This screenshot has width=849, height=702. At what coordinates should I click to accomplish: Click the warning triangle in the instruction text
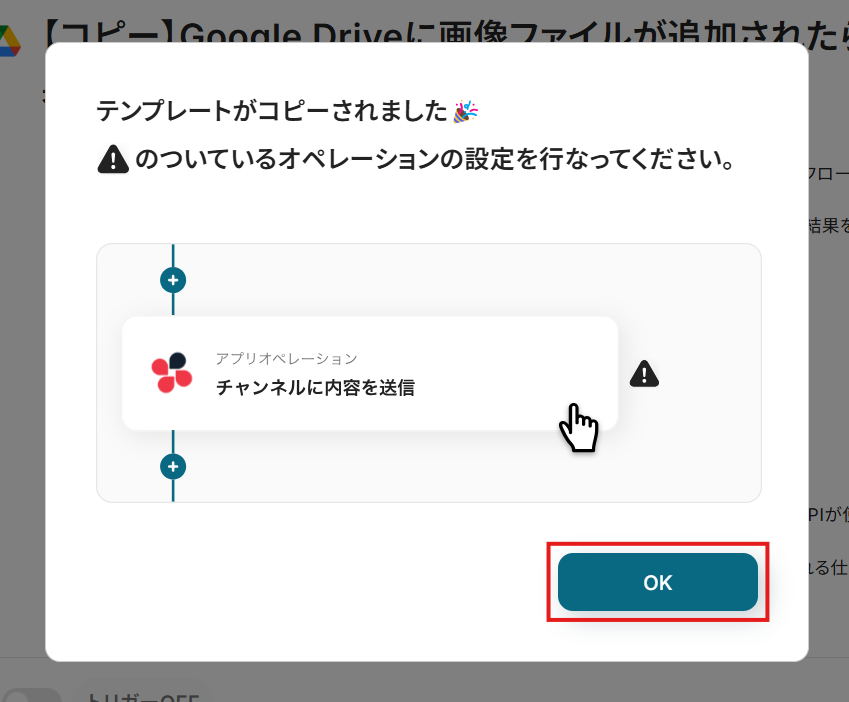coord(113,159)
